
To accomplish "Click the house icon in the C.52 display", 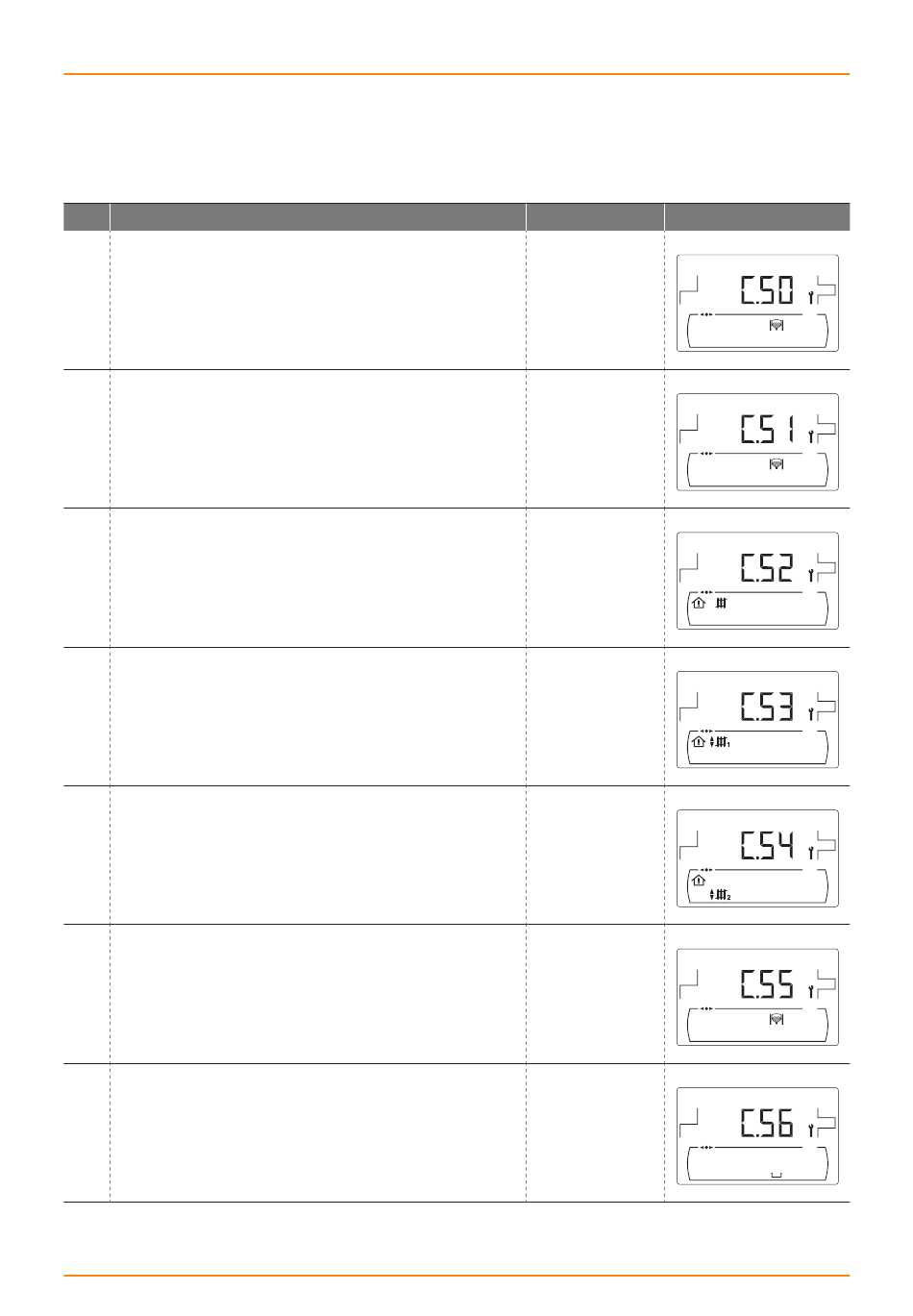I will tap(699, 604).
